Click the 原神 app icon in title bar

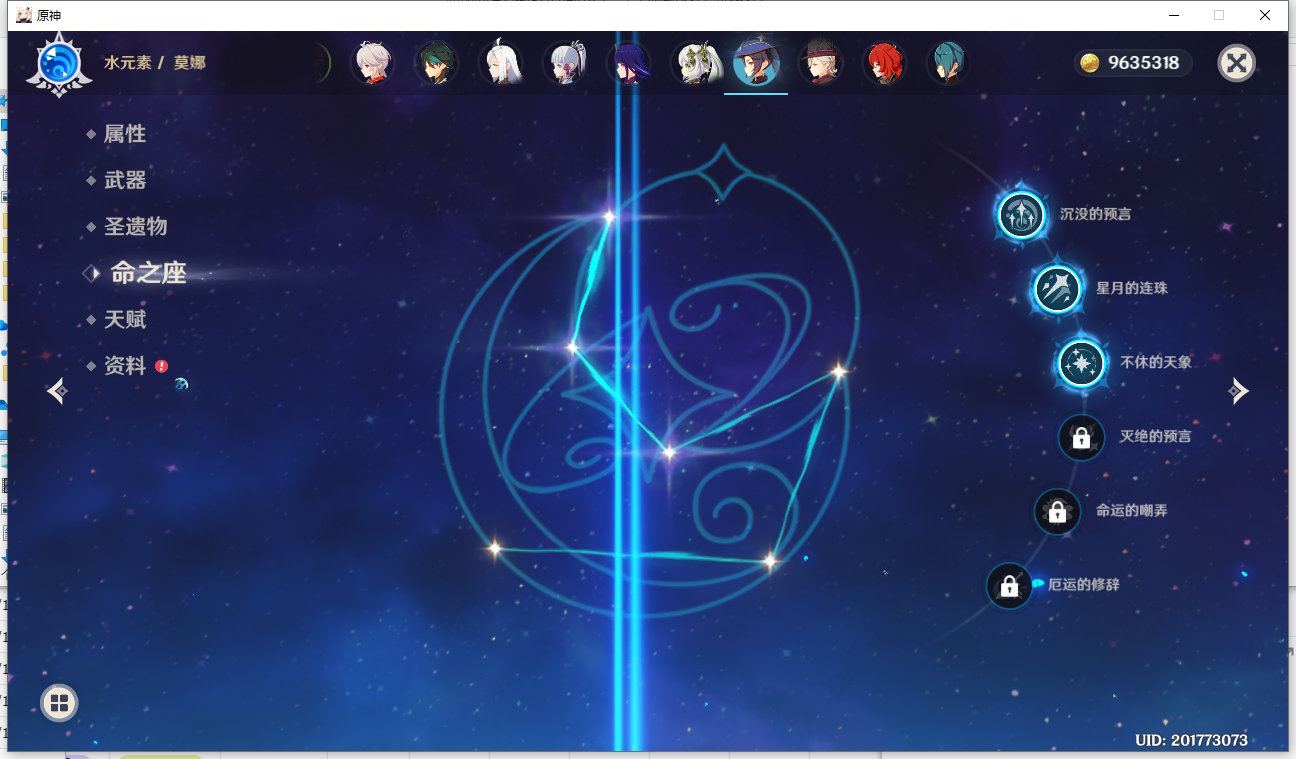tap(24, 15)
